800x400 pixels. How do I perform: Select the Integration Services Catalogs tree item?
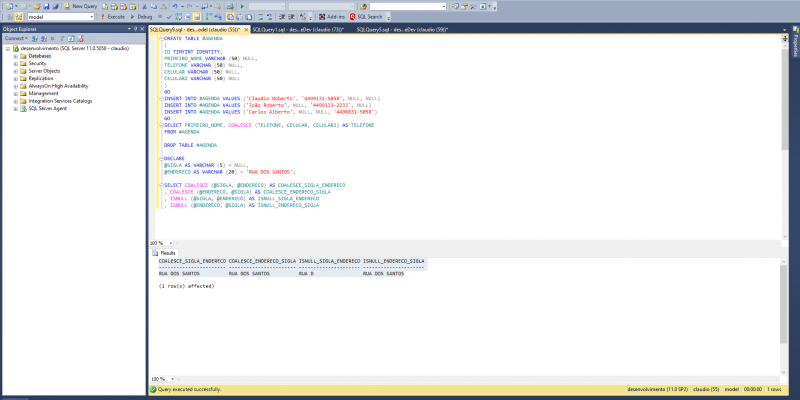[x=60, y=101]
